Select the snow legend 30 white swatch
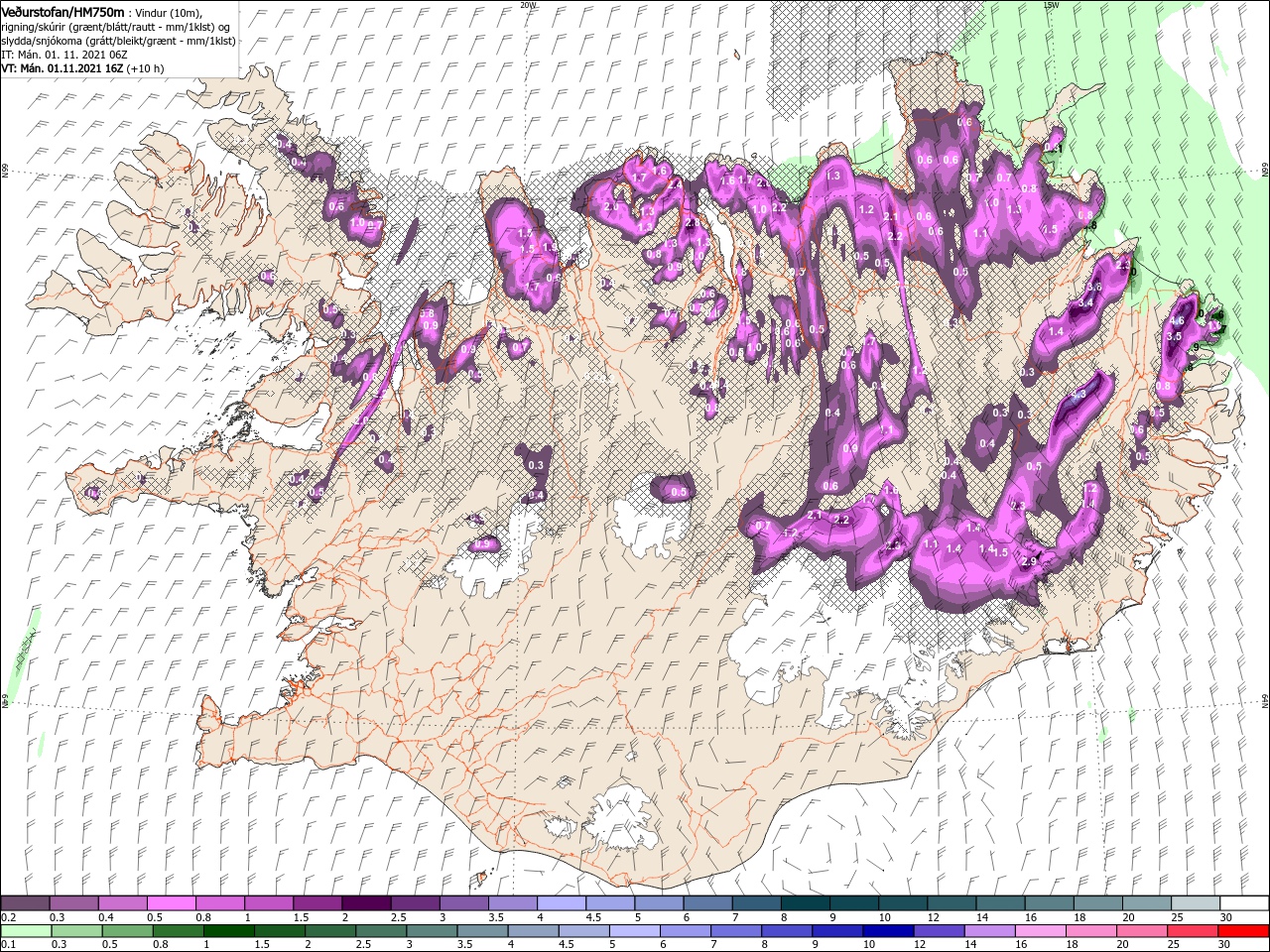The image size is (1270, 952). (x=1245, y=902)
